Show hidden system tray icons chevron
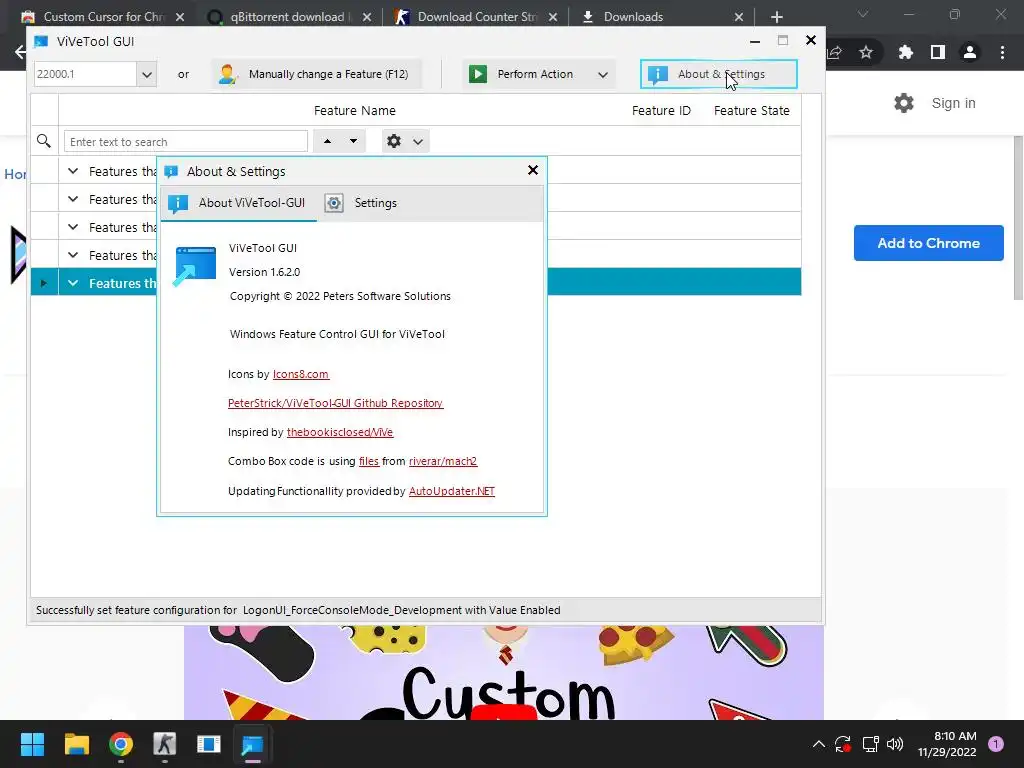1024x768 pixels. coord(818,744)
